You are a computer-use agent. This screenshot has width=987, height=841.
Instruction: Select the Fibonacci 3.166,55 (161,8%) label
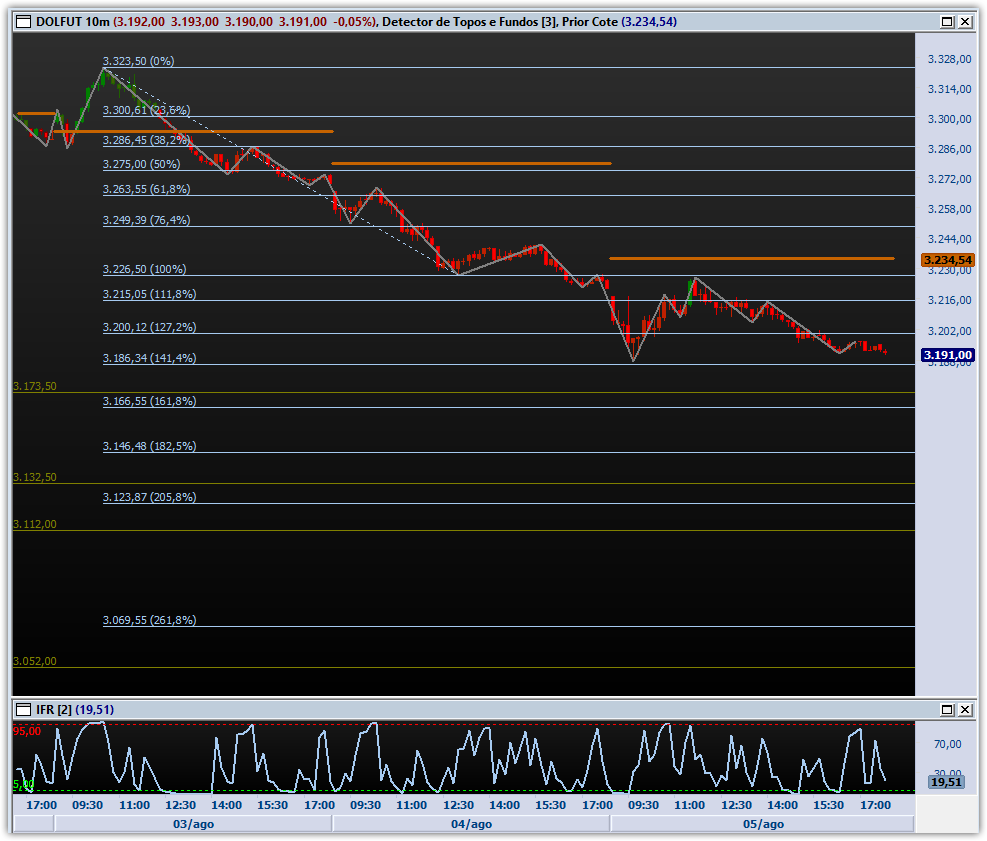[150, 402]
